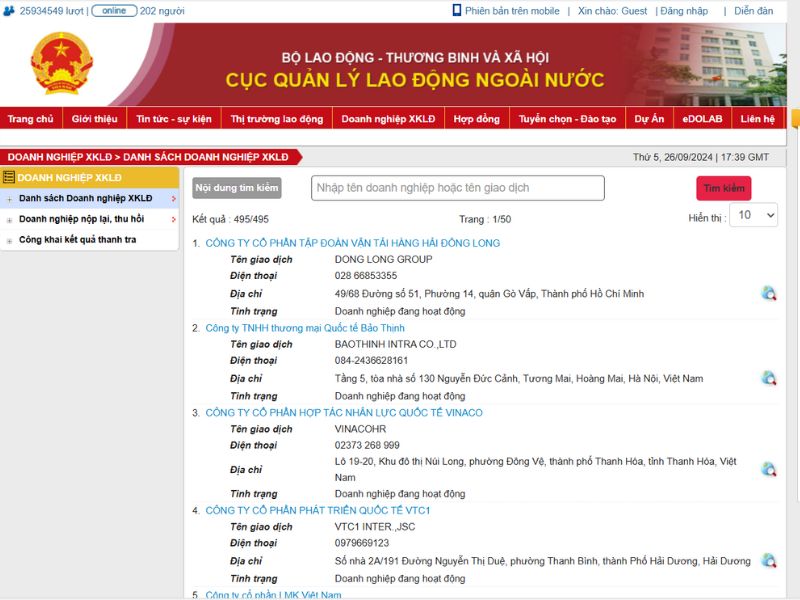
Task: Click the online status badge
Action: tap(114, 11)
